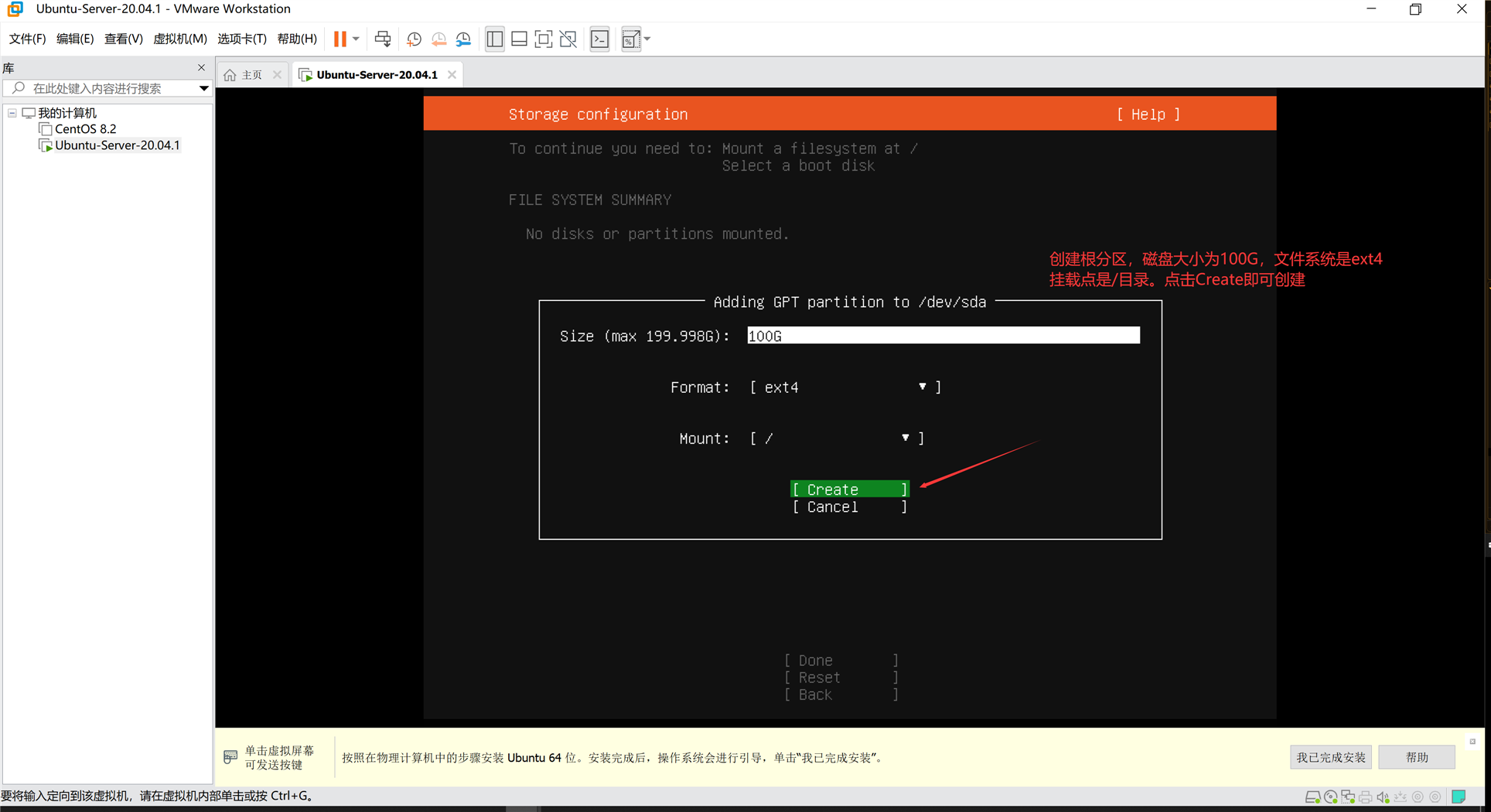The image size is (1491, 812).
Task: Click the hard disk status icon
Action: pos(1312,797)
